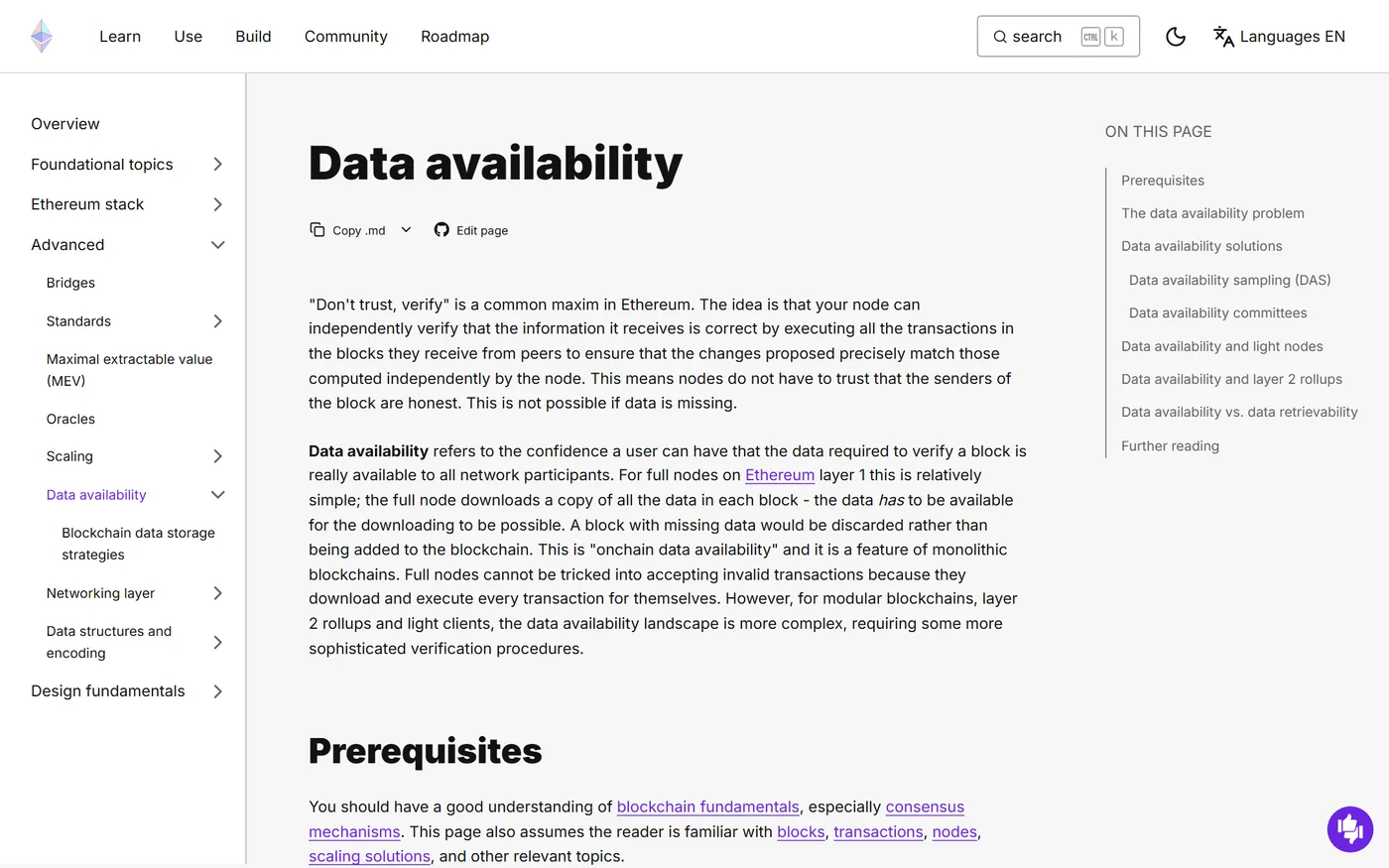
Task: Open the Languages EN selector
Action: (1279, 37)
